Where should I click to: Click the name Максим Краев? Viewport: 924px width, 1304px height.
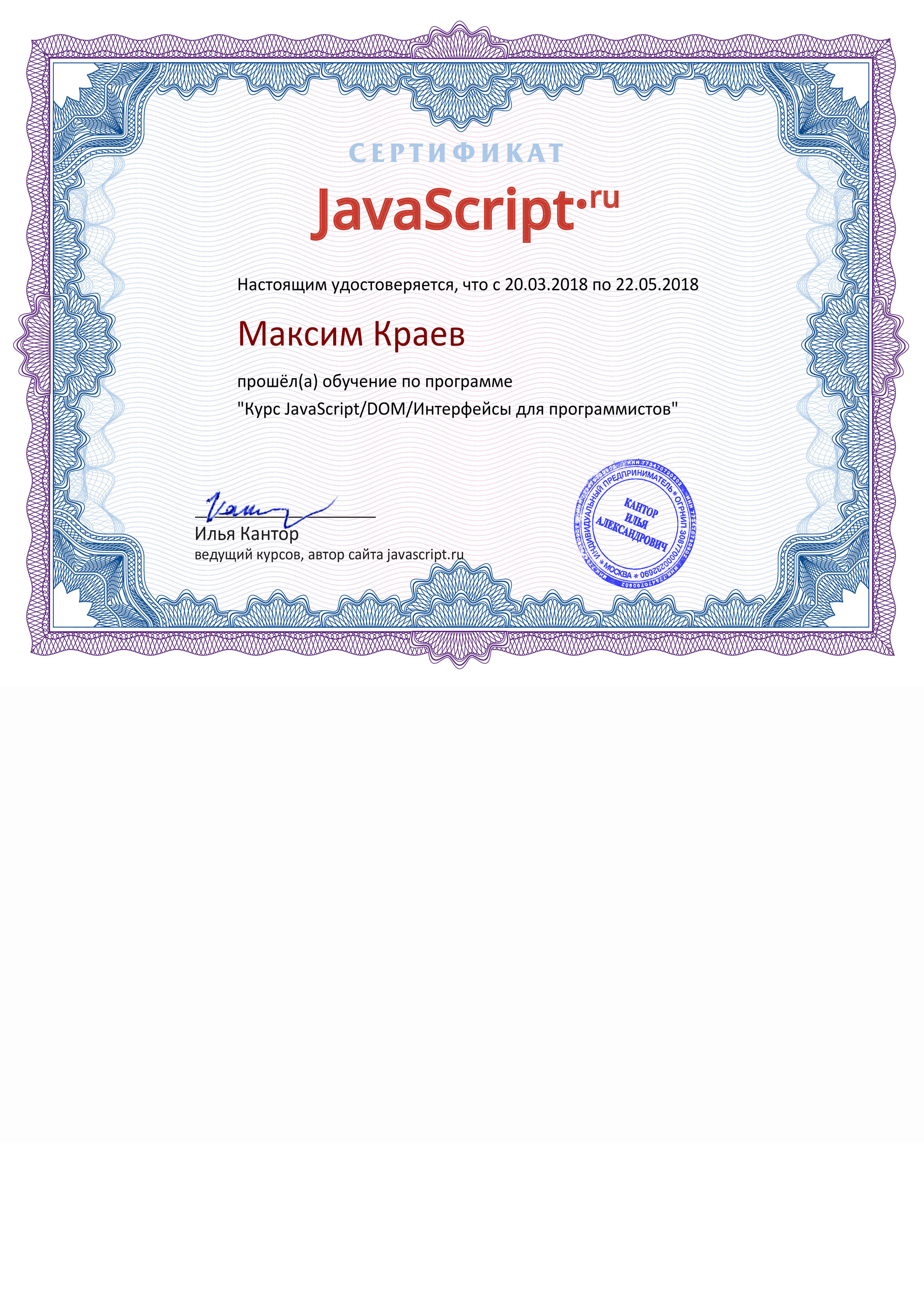351,334
